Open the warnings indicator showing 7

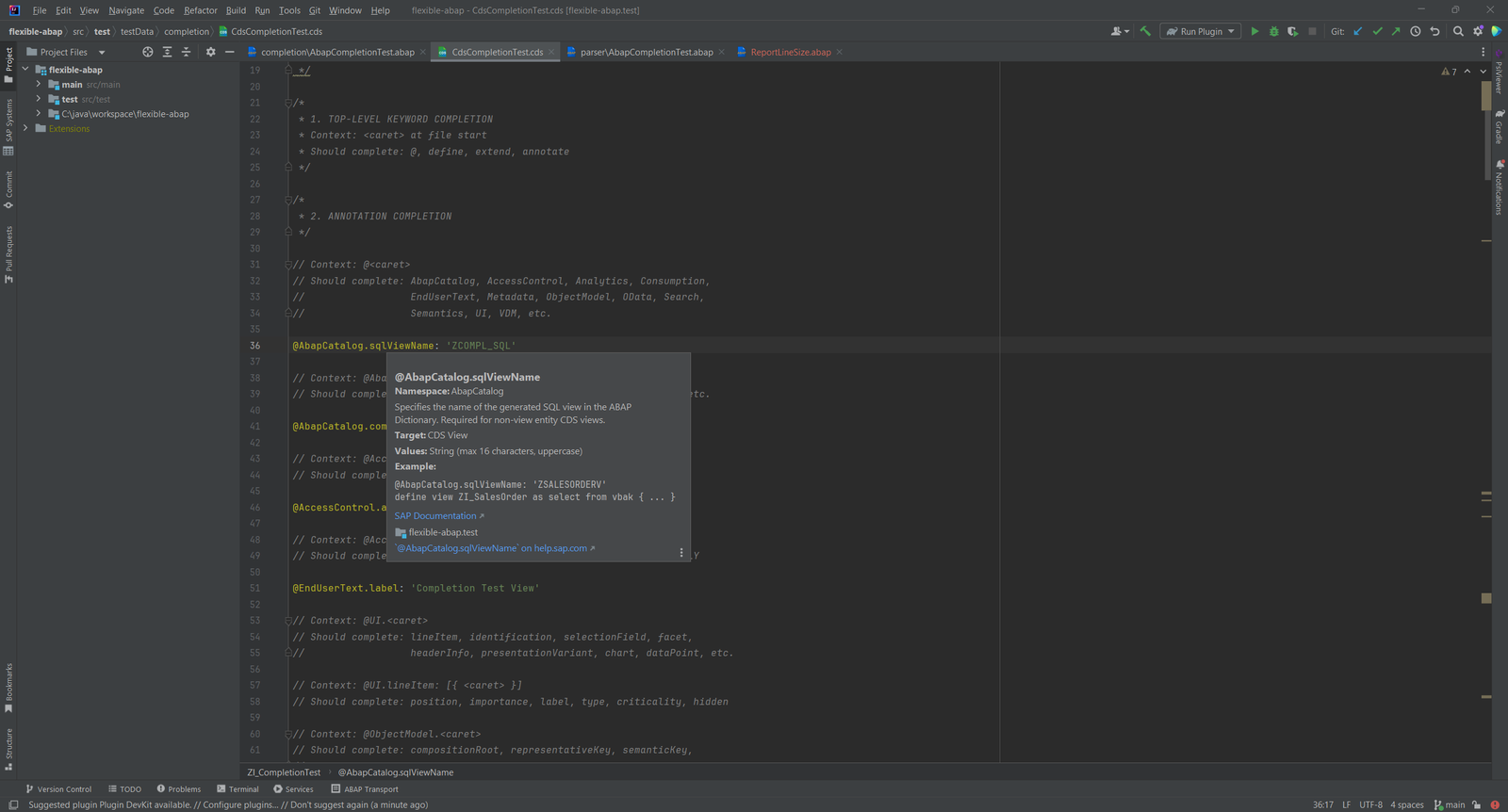click(x=1449, y=72)
